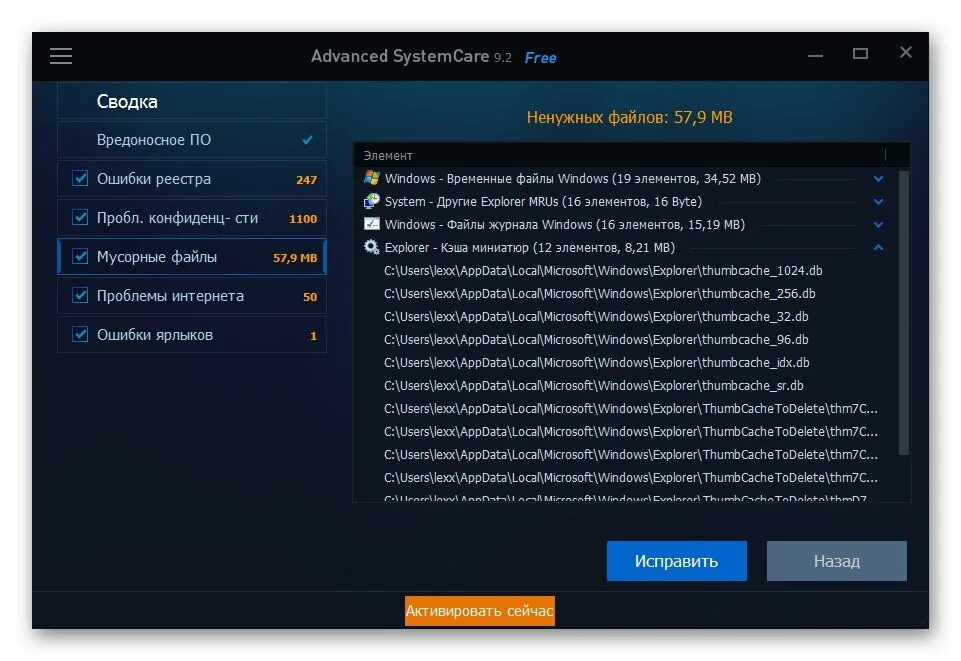This screenshot has width=961, height=661.
Task: Click the Windows - Временные файлы row text
Action: (x=572, y=178)
